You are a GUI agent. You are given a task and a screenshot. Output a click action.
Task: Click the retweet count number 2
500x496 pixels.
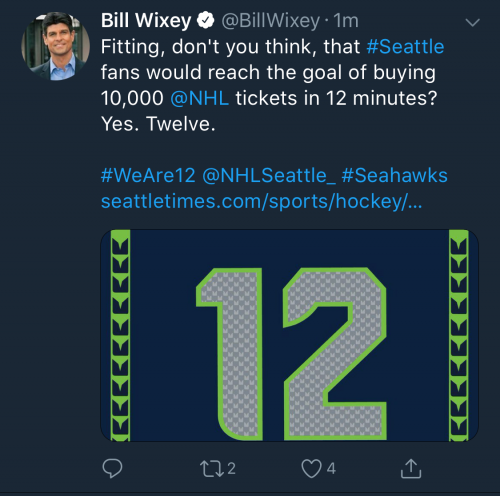click(231, 468)
